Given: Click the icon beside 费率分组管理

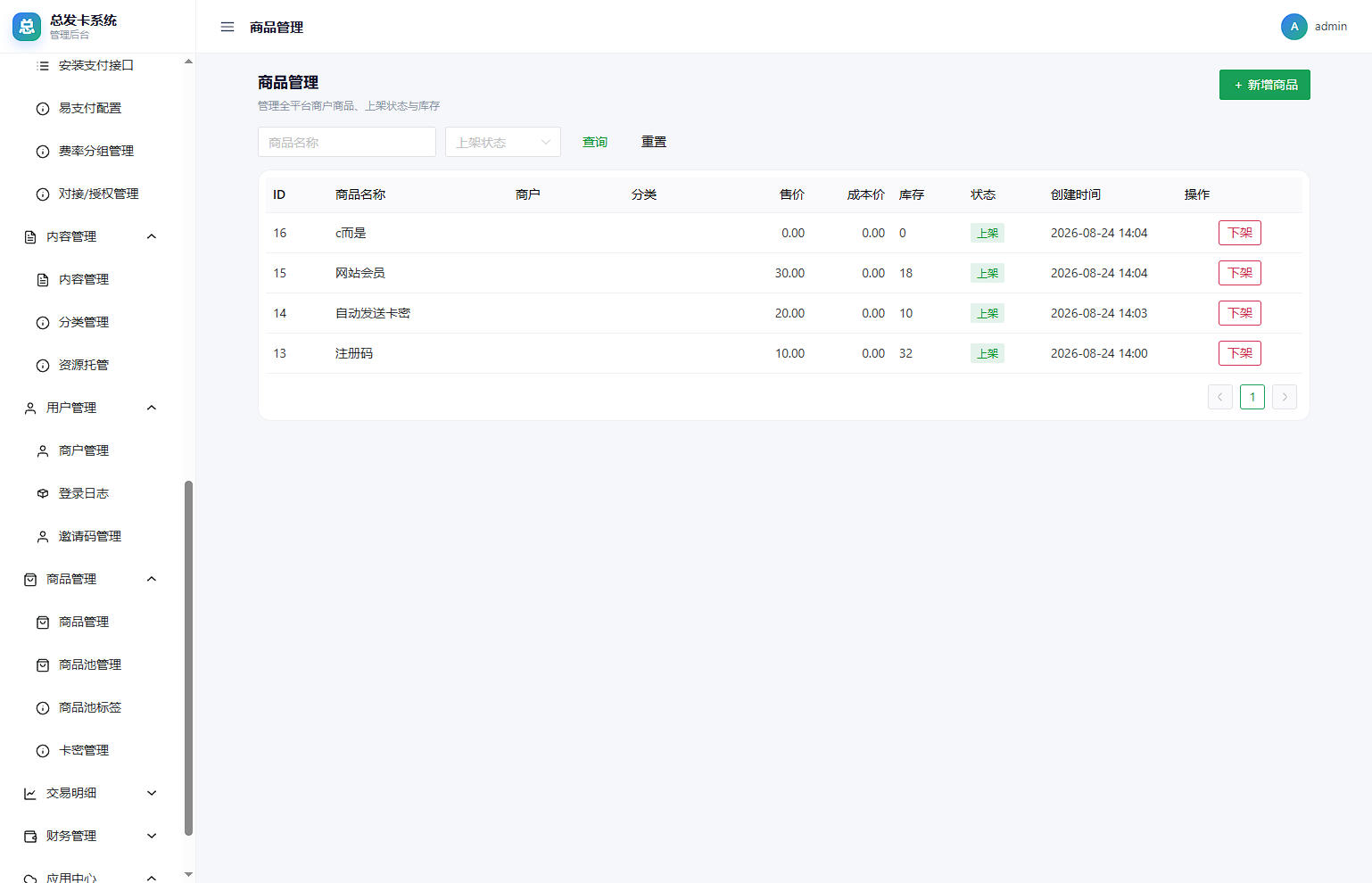Looking at the screenshot, I should 43,151.
